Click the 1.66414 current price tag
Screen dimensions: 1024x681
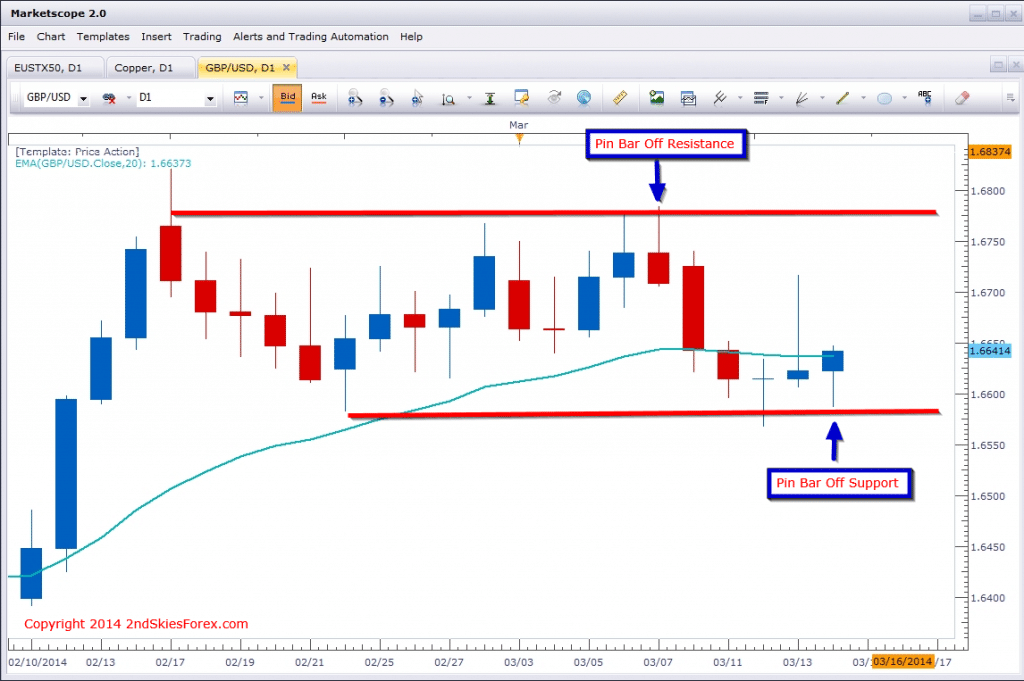989,351
